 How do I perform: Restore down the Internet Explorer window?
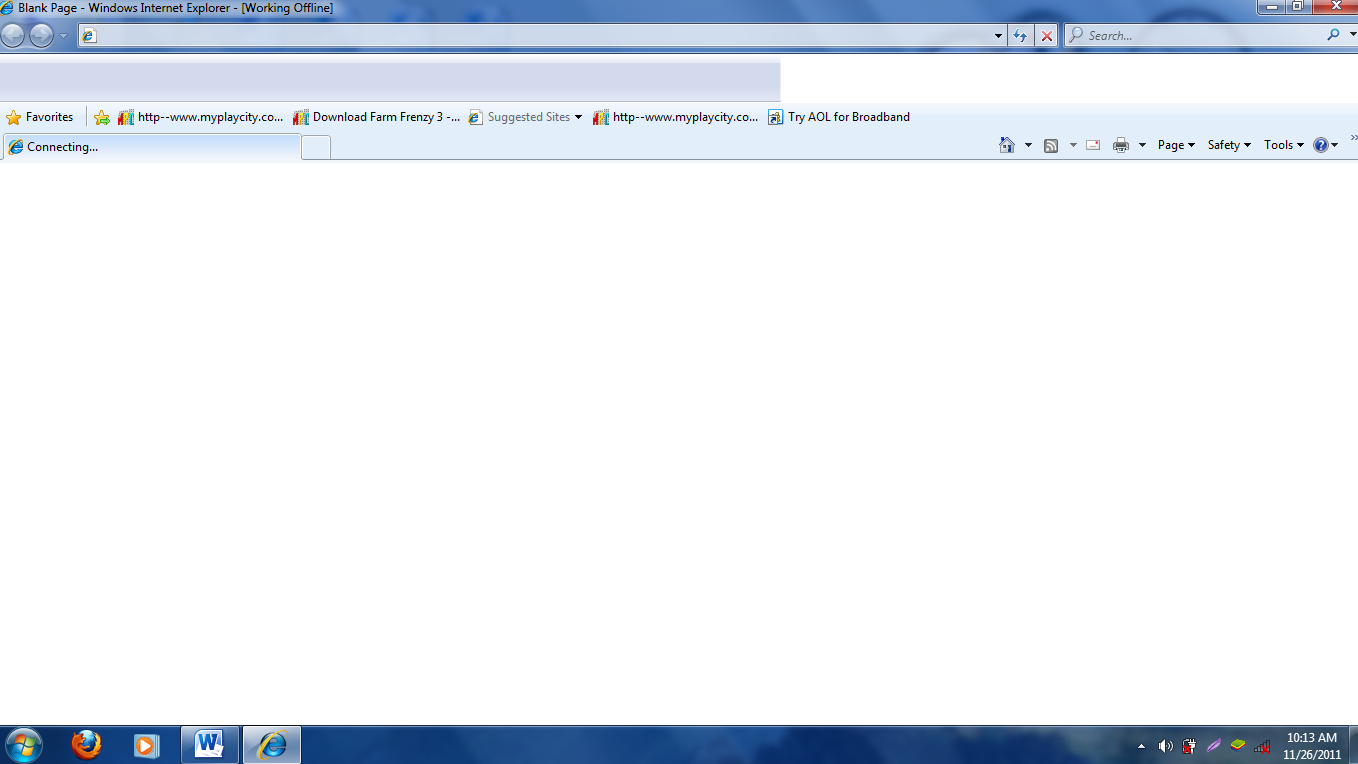[x=1297, y=7]
